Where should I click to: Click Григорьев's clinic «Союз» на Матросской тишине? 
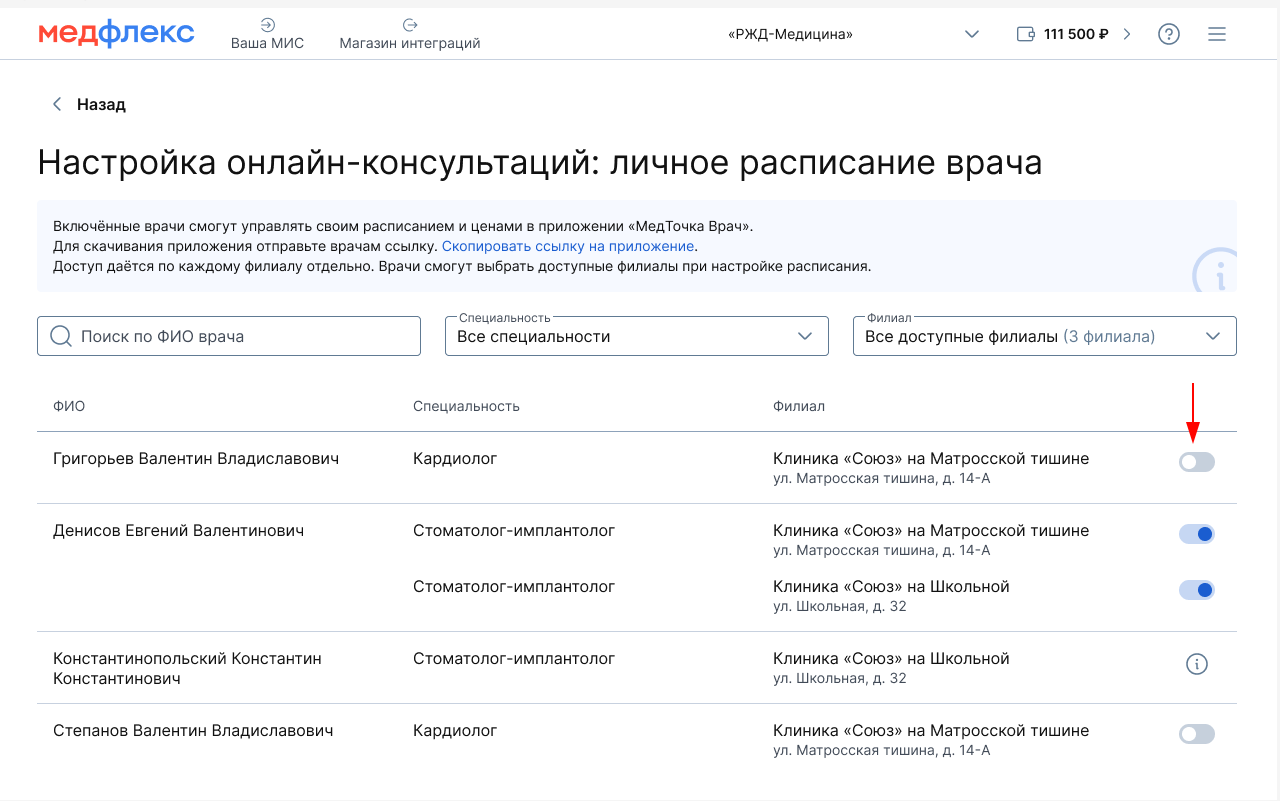click(931, 459)
